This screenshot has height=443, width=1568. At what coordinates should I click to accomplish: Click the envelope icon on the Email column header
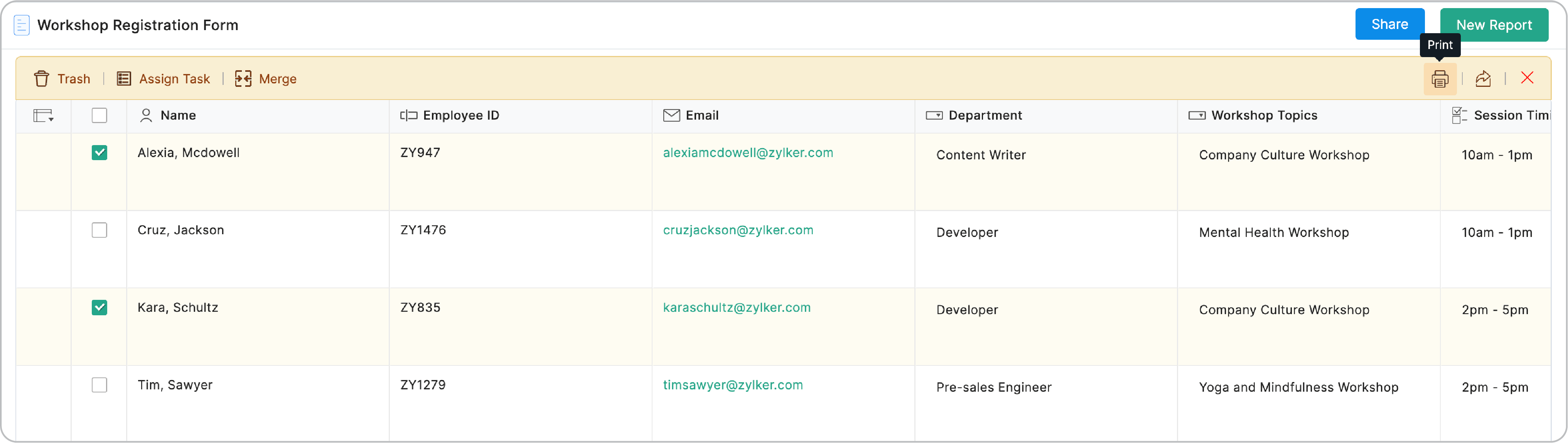click(x=671, y=115)
